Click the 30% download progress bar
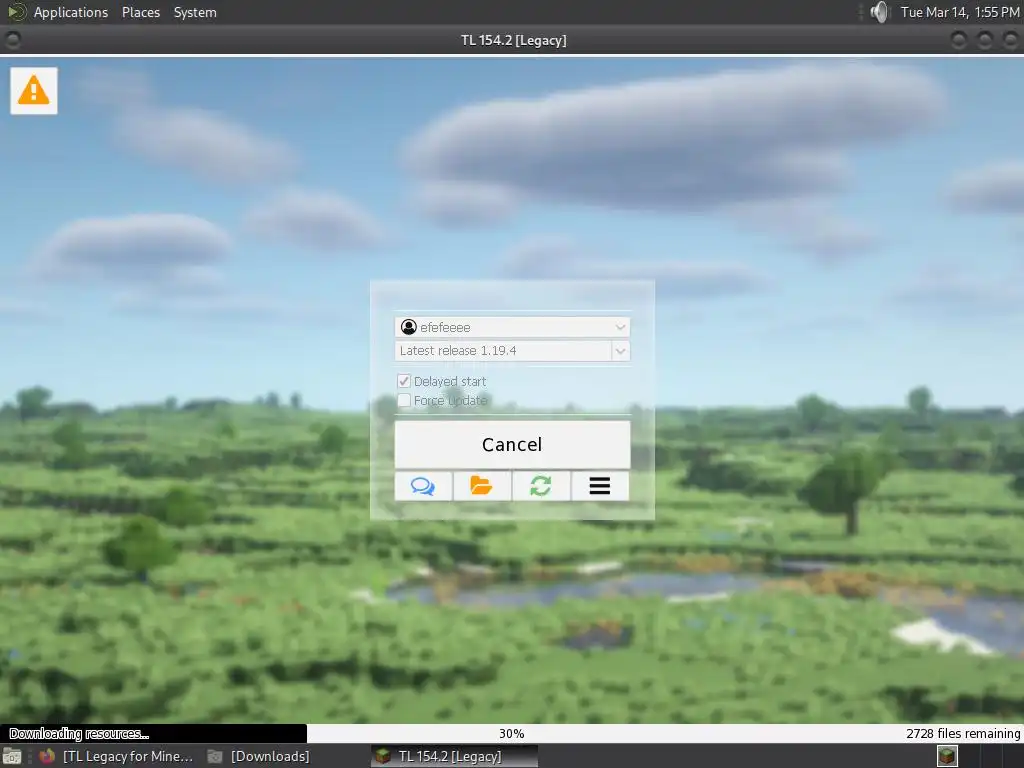Viewport: 1024px width, 768px height. pos(512,733)
